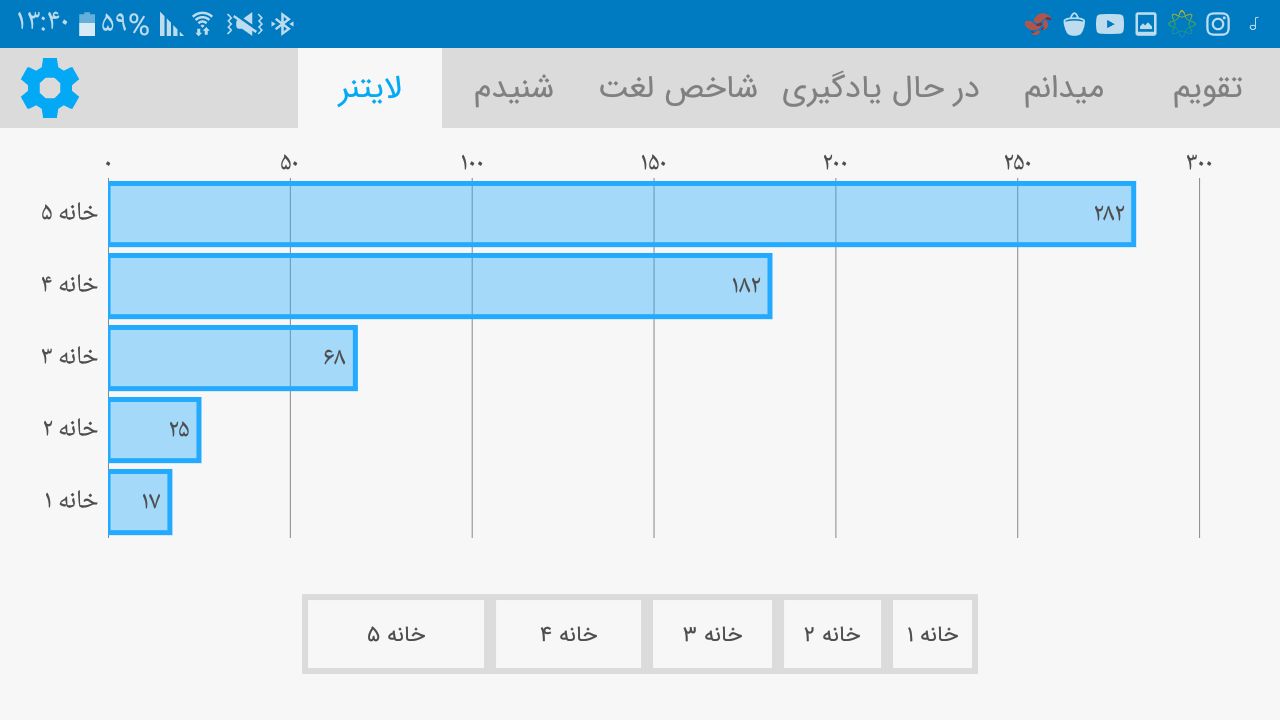Tap the muted sound status icon

pyautogui.click(x=244, y=24)
